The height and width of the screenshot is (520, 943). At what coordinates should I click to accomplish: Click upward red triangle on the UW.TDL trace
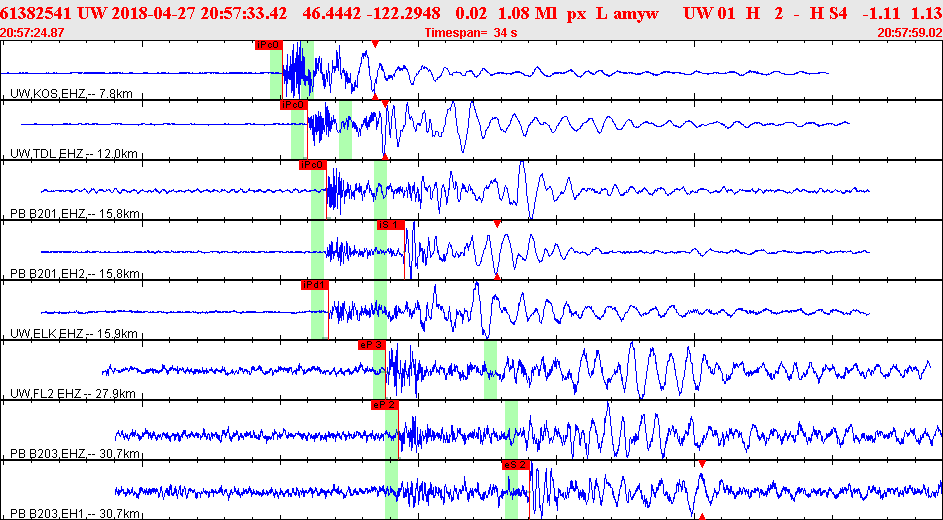pyautogui.click(x=385, y=156)
